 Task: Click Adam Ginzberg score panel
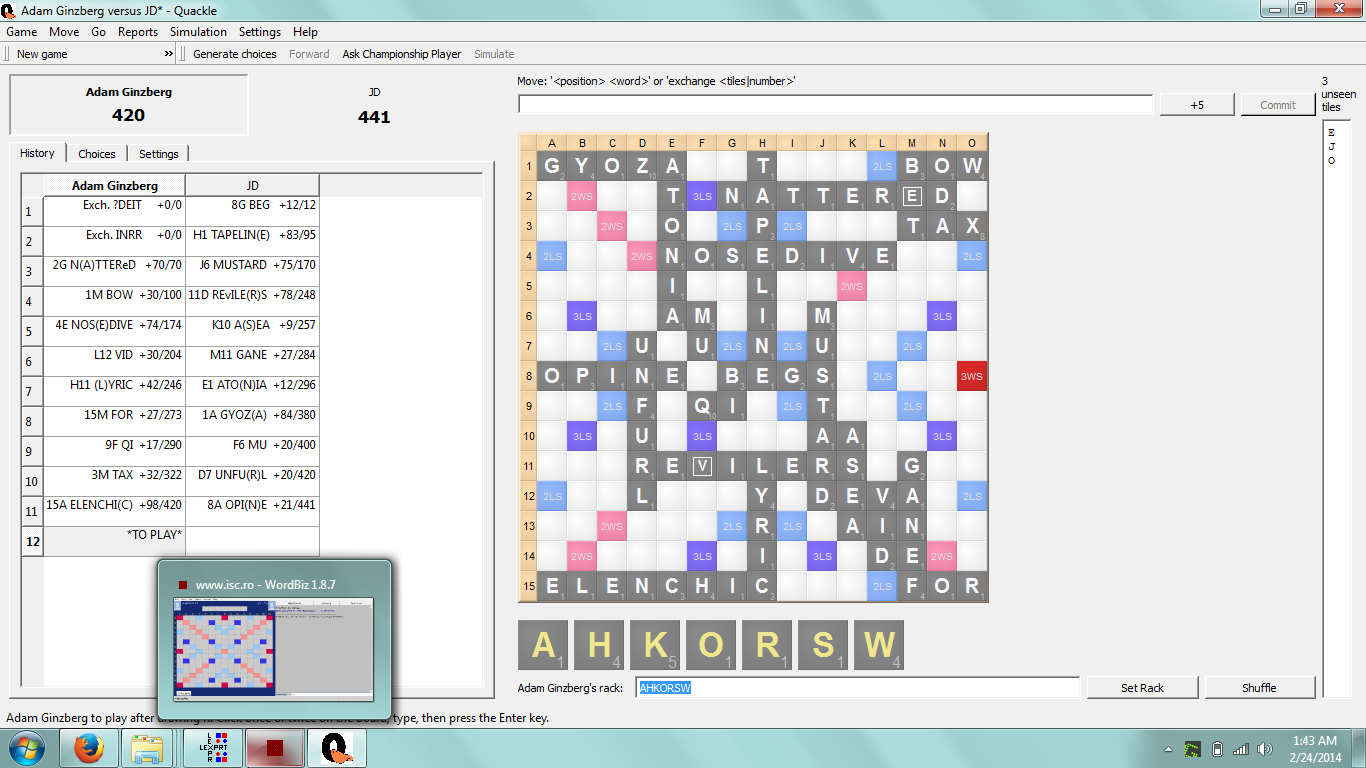128,104
